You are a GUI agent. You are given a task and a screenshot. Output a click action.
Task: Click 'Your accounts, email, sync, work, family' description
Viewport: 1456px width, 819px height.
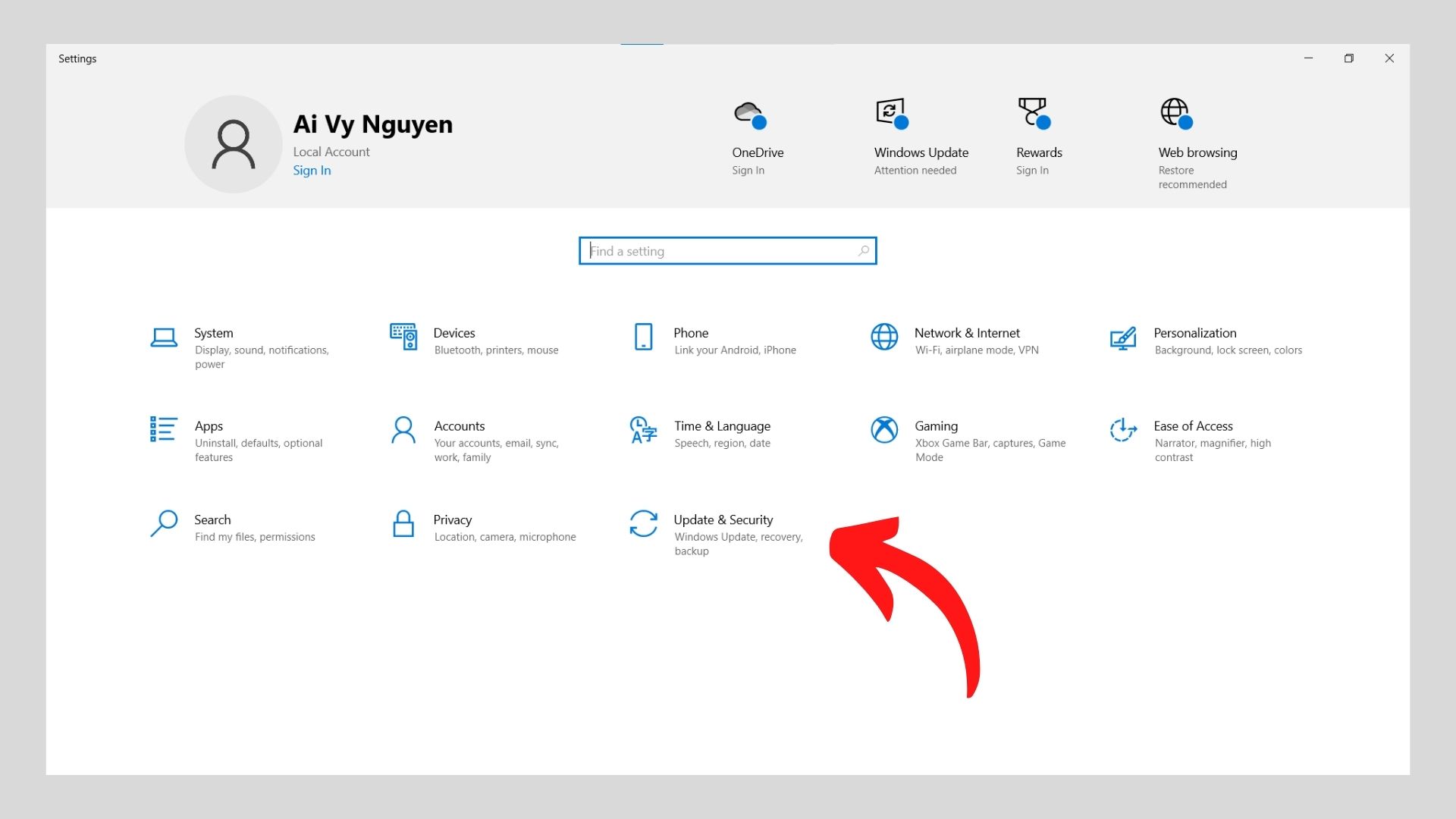496,450
